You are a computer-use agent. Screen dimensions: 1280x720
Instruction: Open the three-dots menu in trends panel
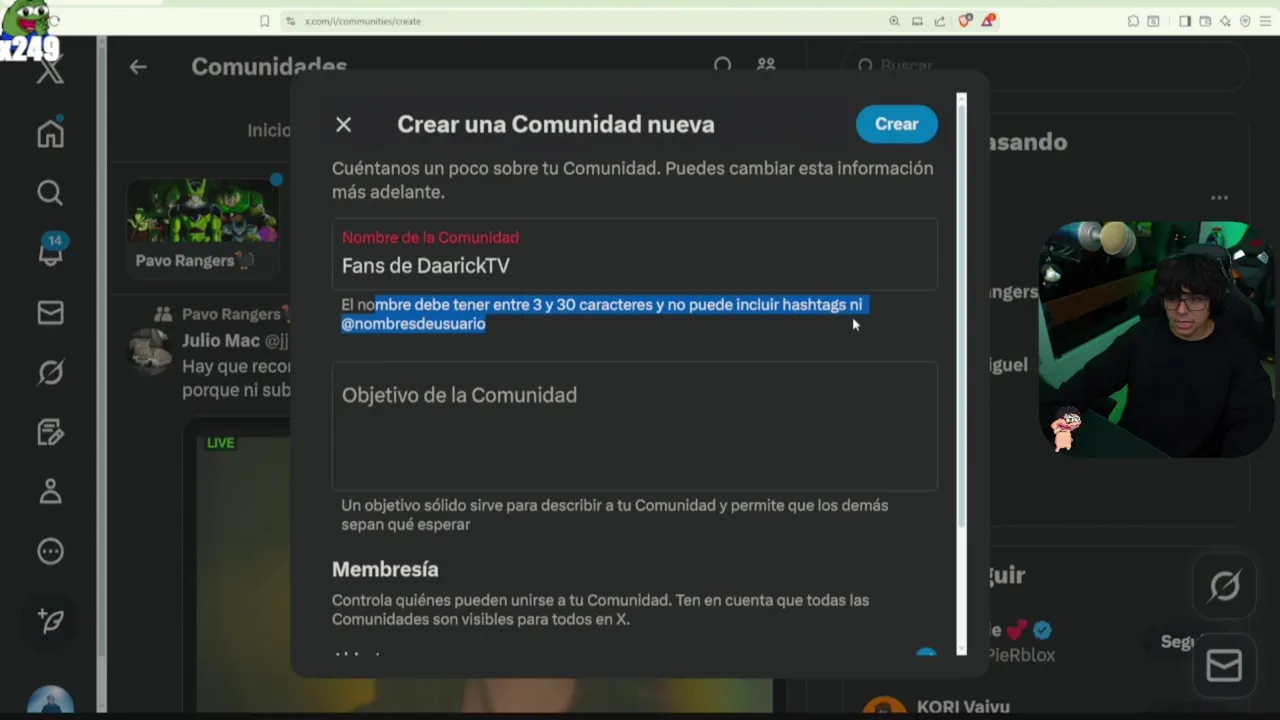[x=1219, y=198]
